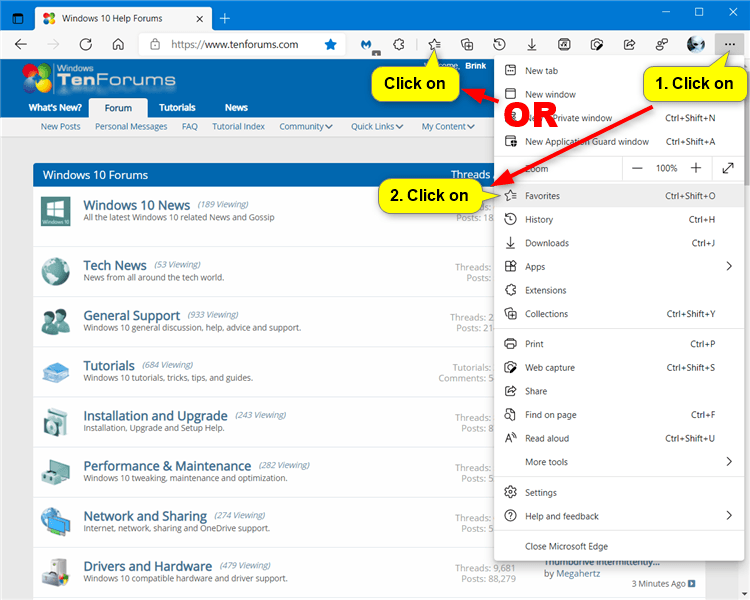This screenshot has width=750, height=600.
Task: Open the Personal Messages link
Action: [x=131, y=126]
